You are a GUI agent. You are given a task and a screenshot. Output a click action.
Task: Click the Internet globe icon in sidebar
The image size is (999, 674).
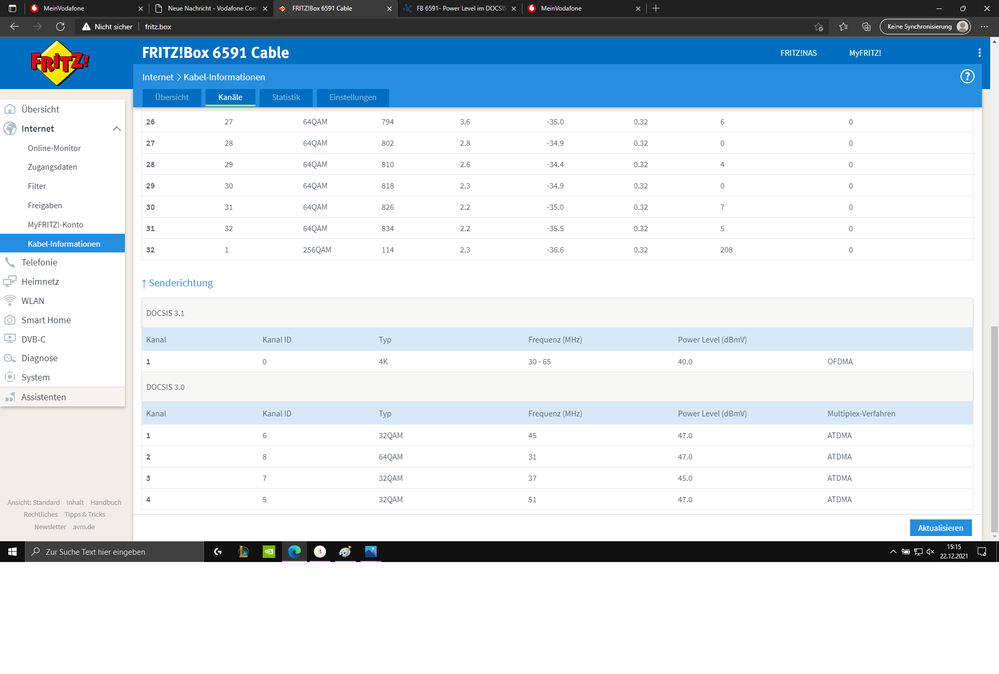click(10, 128)
